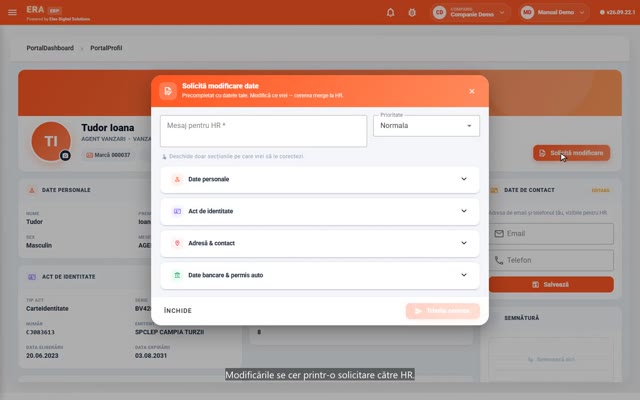
Task: Click the Adresă & contact pin icon
Action: (177, 243)
